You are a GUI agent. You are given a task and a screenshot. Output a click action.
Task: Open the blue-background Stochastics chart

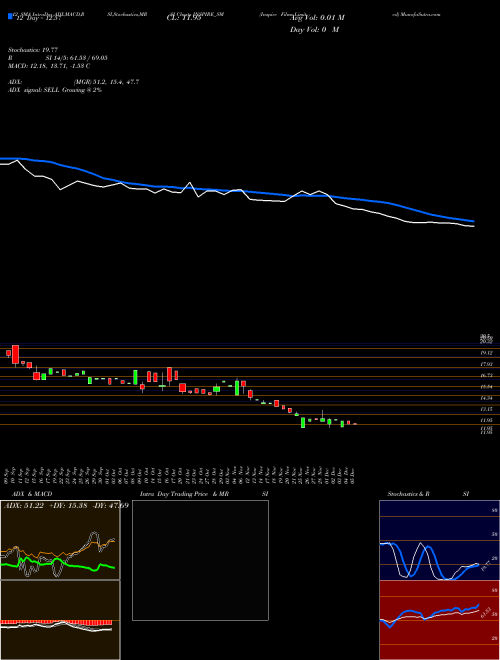(439, 540)
